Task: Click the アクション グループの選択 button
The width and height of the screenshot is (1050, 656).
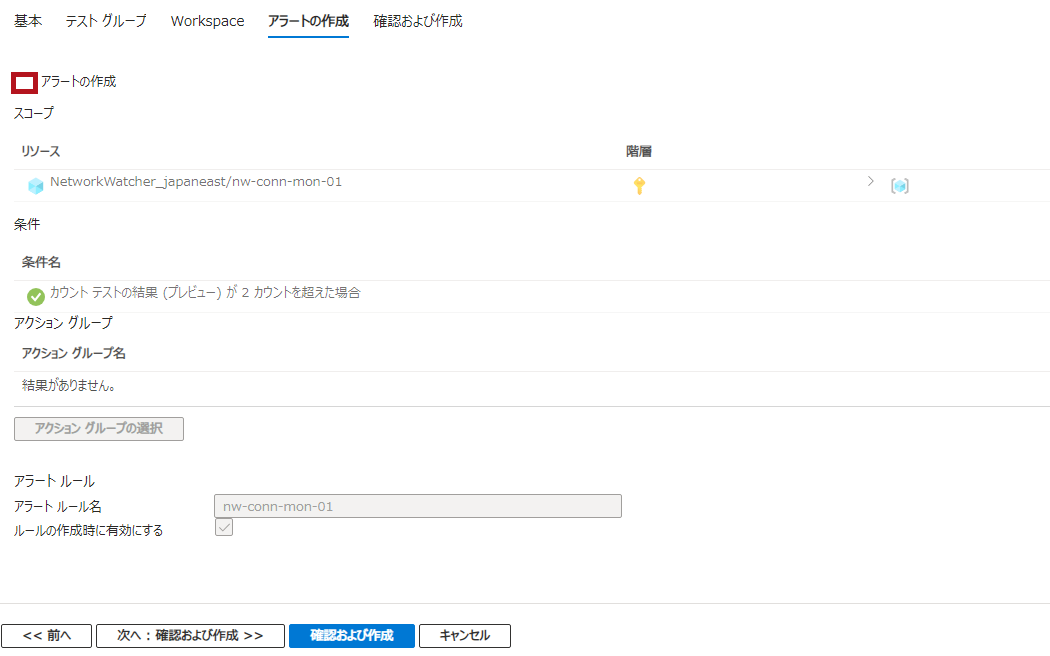Action: (x=98, y=428)
